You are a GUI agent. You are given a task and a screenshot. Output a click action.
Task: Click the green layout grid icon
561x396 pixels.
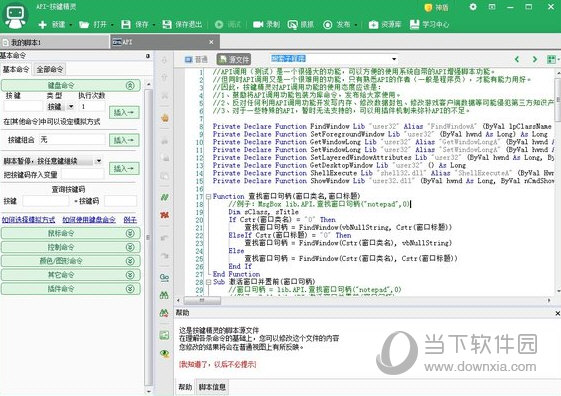click(x=551, y=59)
